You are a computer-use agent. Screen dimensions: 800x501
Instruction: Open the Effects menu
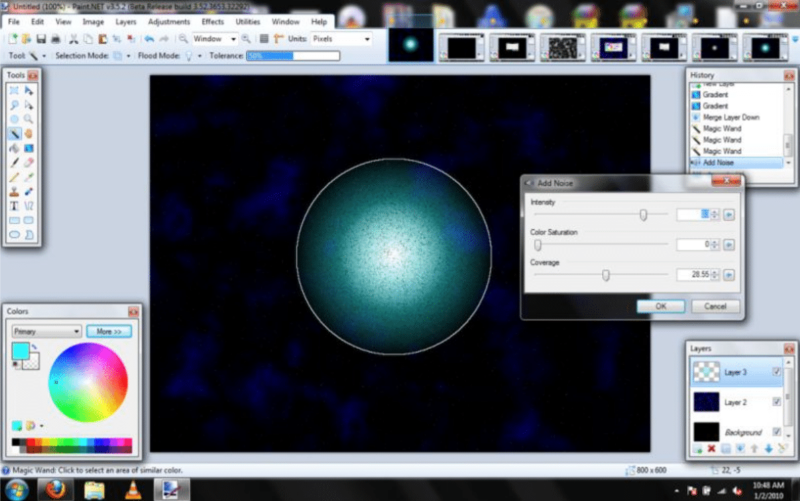212,22
